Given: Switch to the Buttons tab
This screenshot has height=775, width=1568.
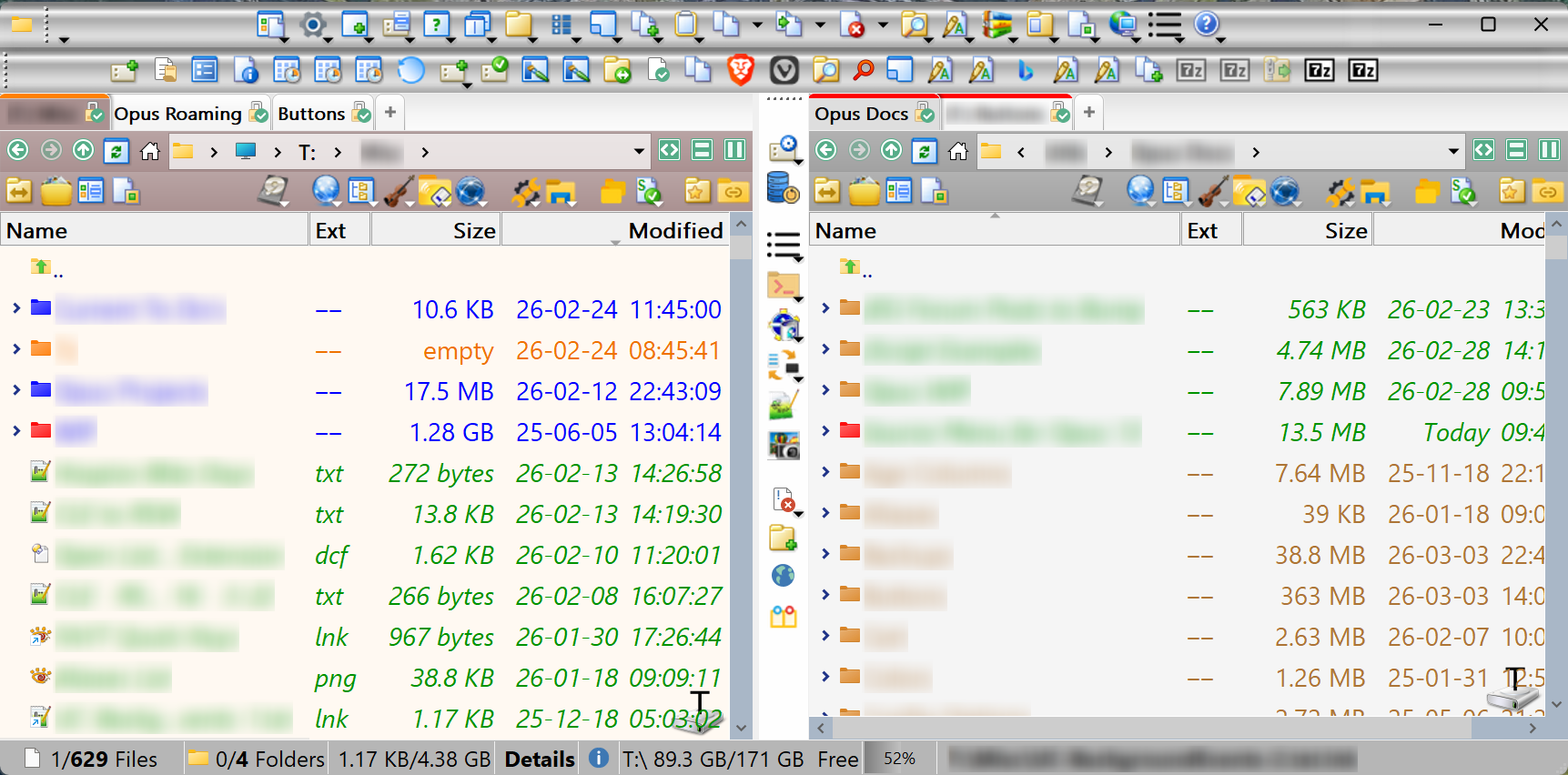Looking at the screenshot, I should [x=310, y=114].
